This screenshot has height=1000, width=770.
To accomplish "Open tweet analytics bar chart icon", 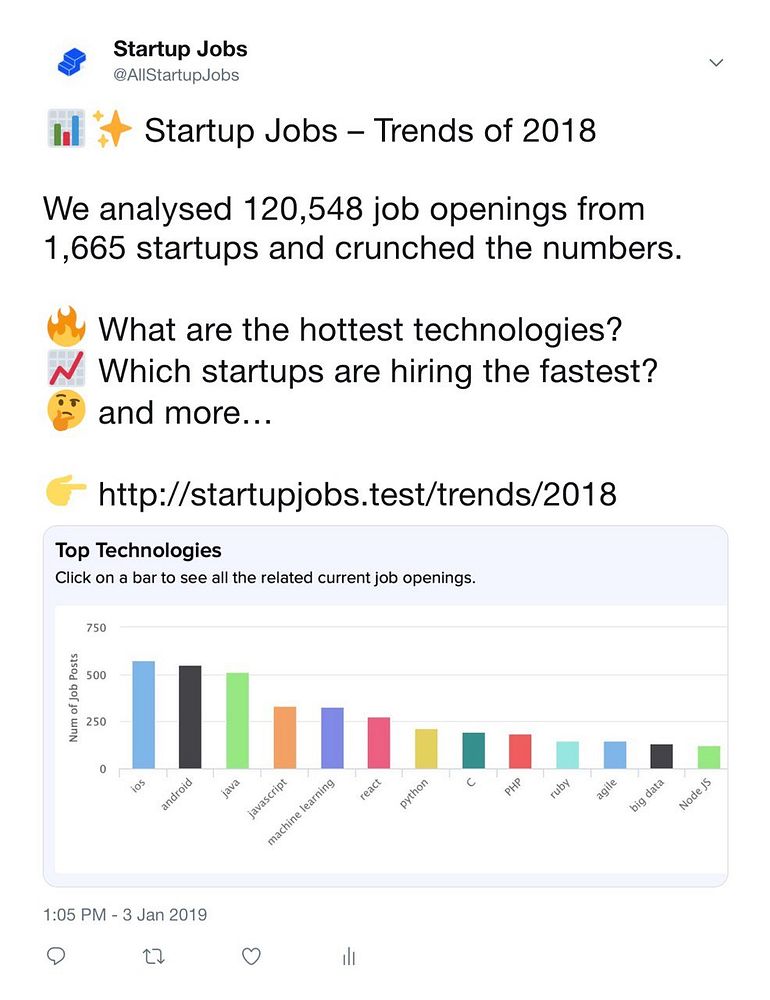I will click(x=349, y=956).
